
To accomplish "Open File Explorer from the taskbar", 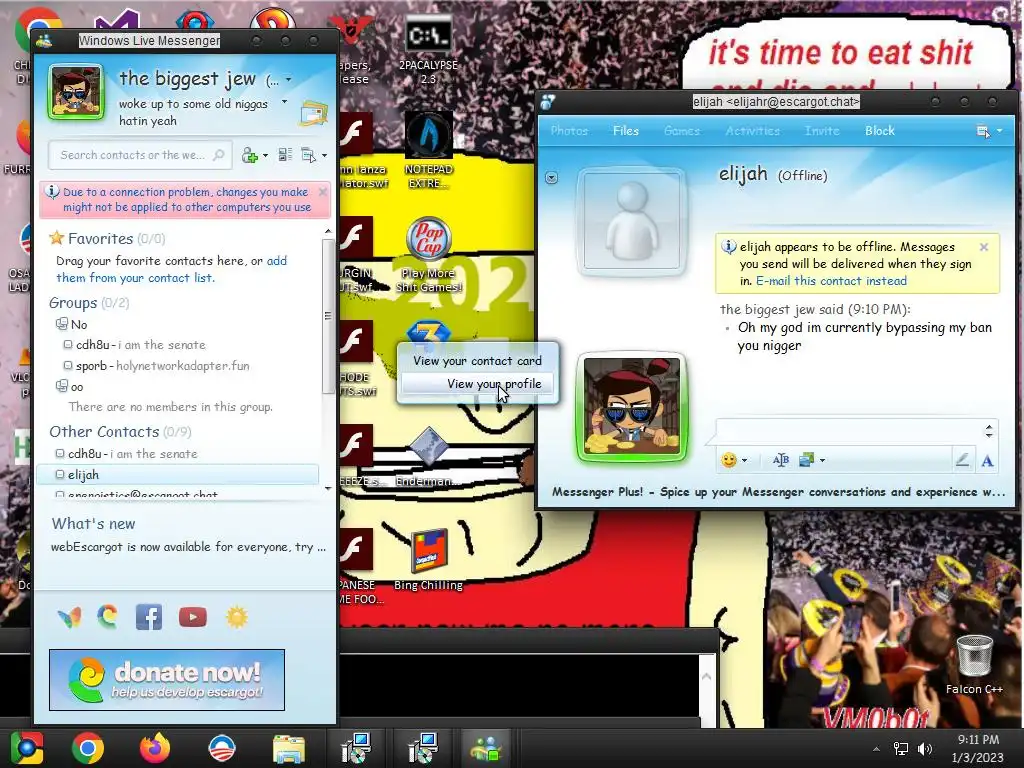I will pyautogui.click(x=289, y=748).
